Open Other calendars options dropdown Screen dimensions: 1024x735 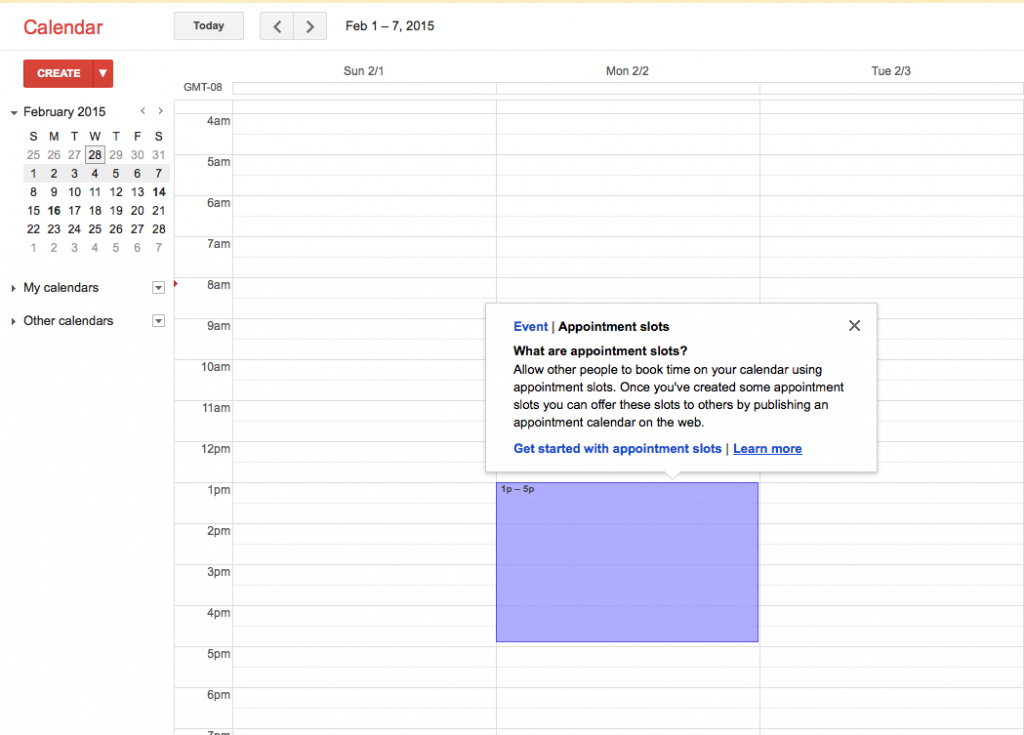pyautogui.click(x=158, y=321)
